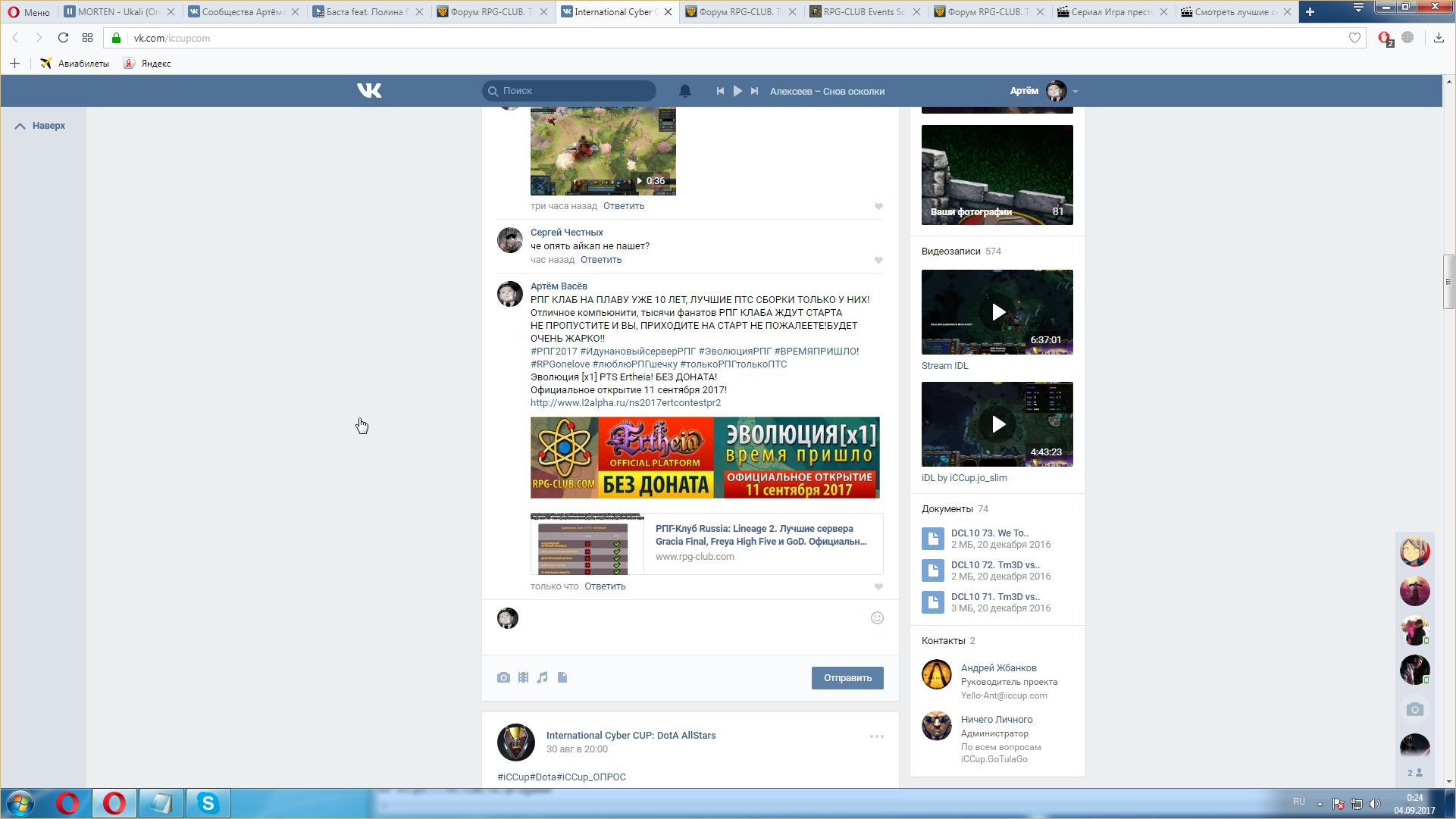Click the search field in VK header
The height and width of the screenshot is (819, 1456).
pos(569,91)
